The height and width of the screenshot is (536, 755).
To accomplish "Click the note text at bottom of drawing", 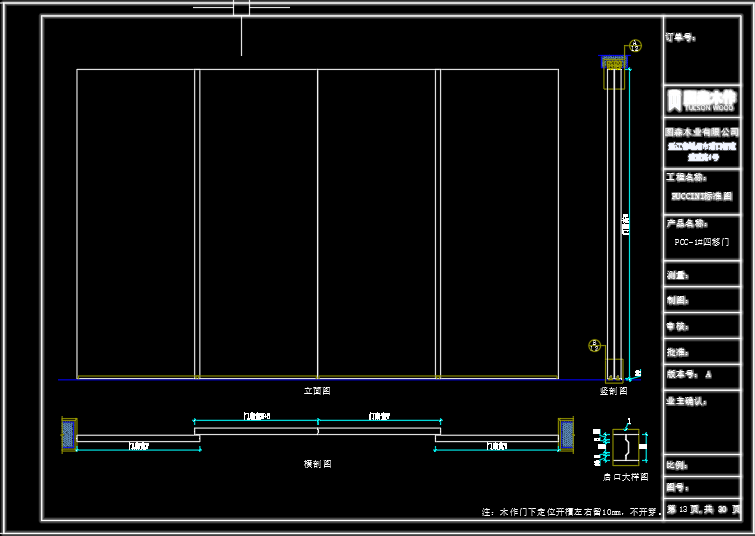I will pos(570,511).
